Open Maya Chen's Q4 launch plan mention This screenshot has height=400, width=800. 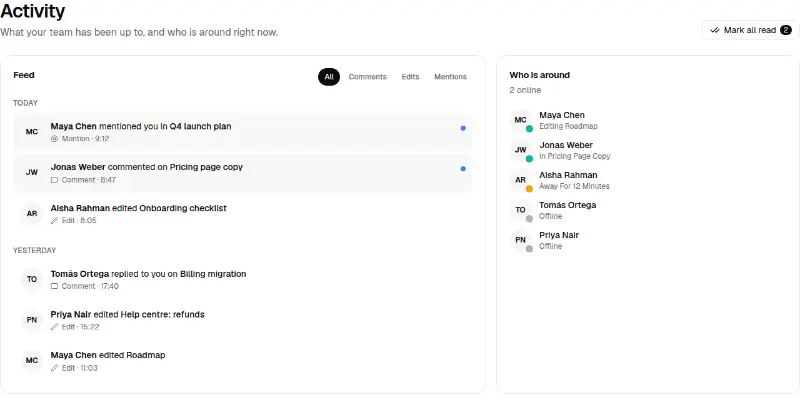pos(243,132)
